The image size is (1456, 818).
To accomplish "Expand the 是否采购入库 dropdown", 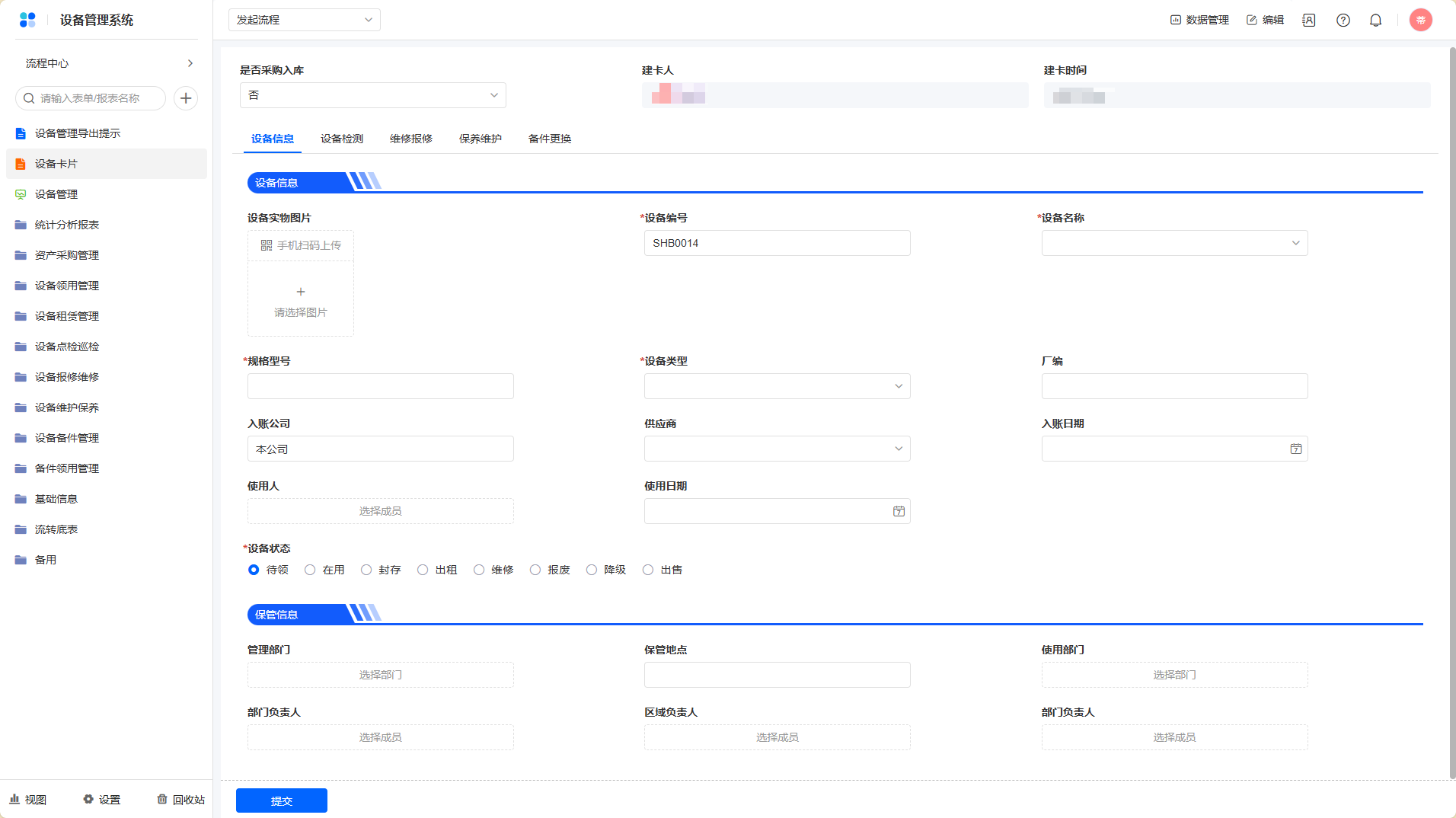I will 372,95.
